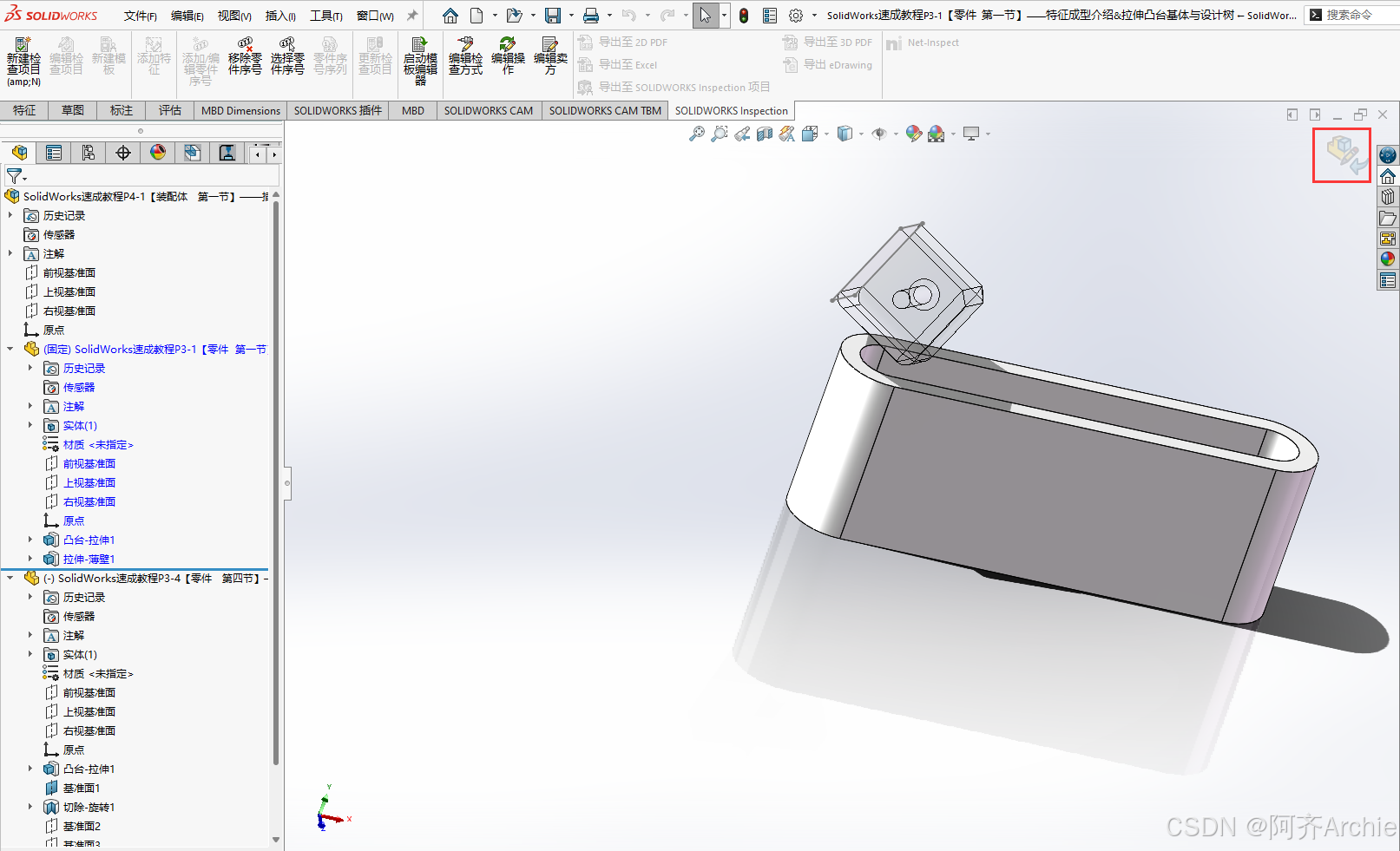This screenshot has width=1400, height=851.
Task: Switch to SOLIDWORKS CAM TBM tab
Action: [605, 110]
